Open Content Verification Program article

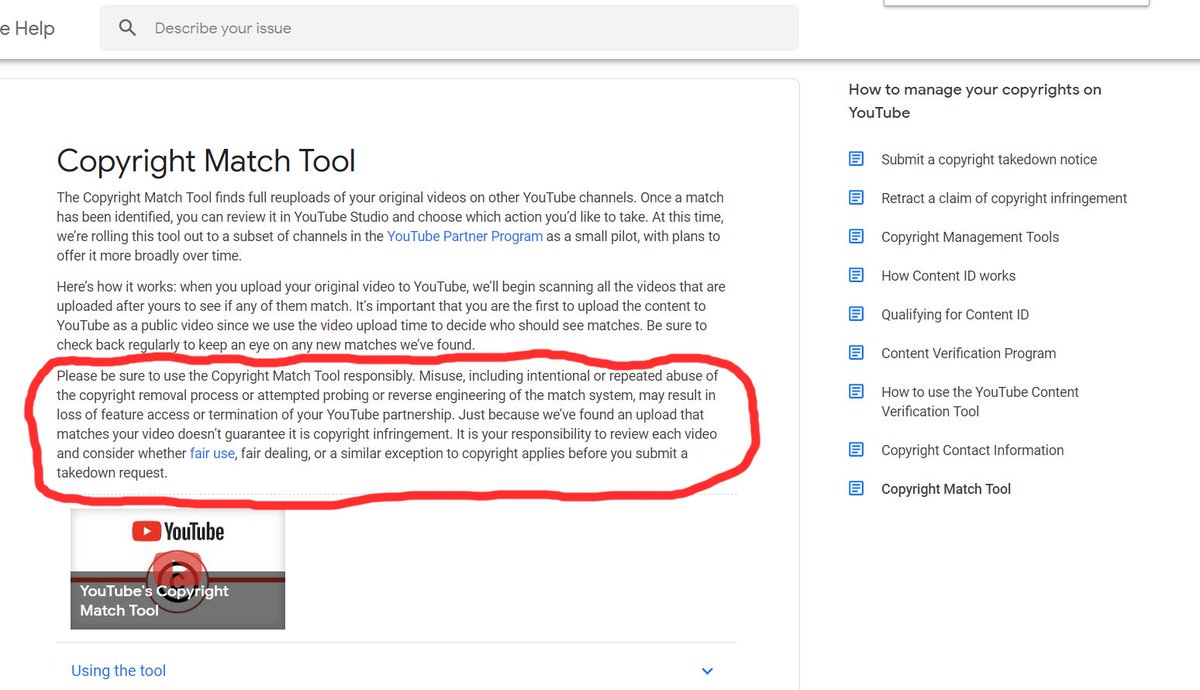pos(968,353)
